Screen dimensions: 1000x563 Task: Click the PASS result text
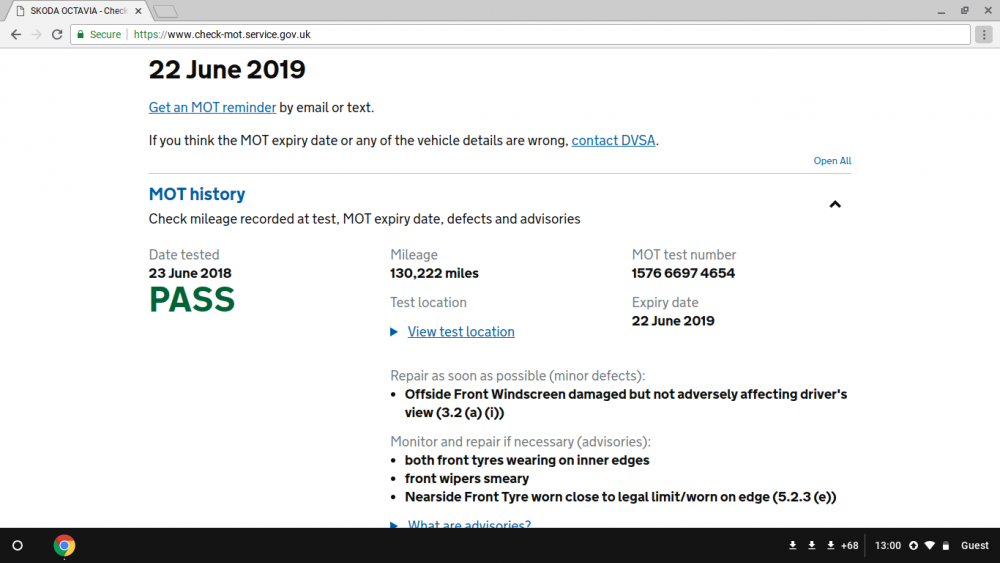[192, 300]
